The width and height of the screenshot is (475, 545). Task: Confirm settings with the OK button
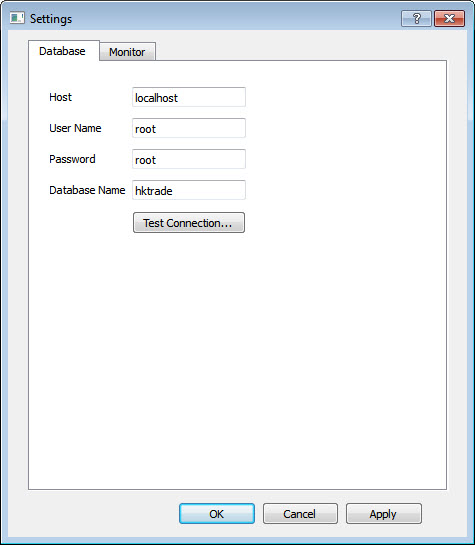click(217, 513)
